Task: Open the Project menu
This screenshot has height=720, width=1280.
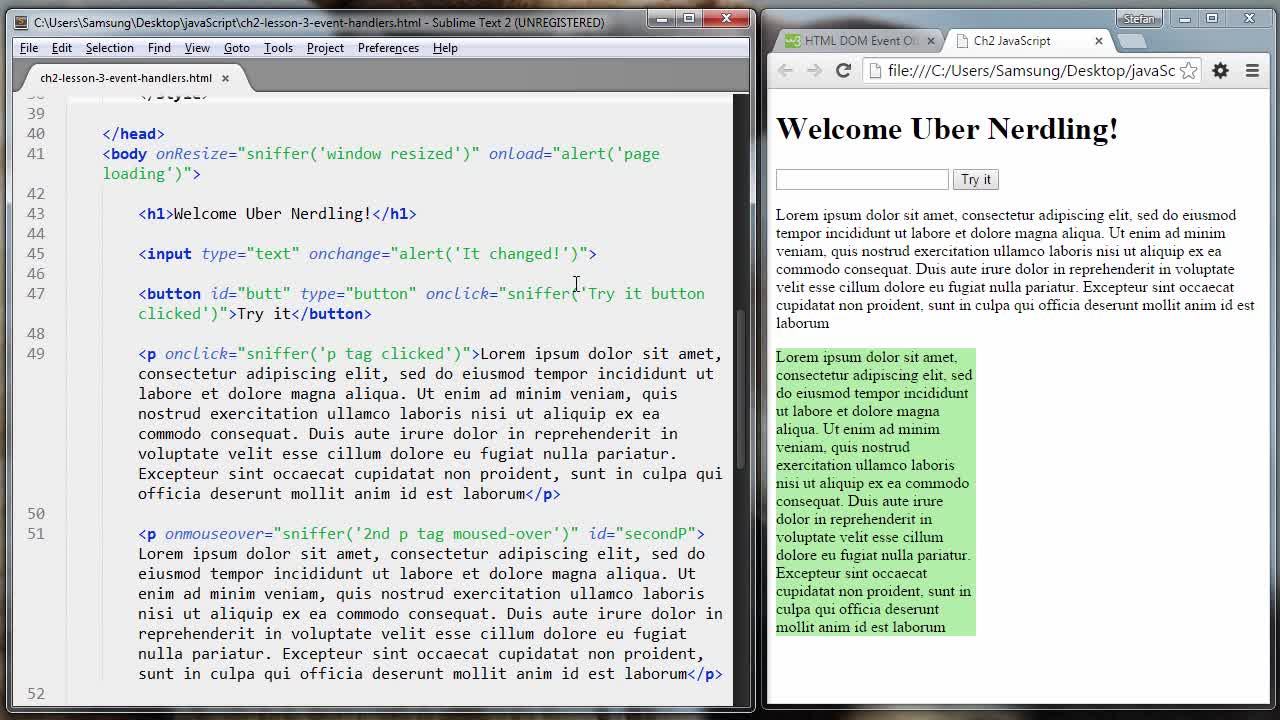Action: [325, 48]
